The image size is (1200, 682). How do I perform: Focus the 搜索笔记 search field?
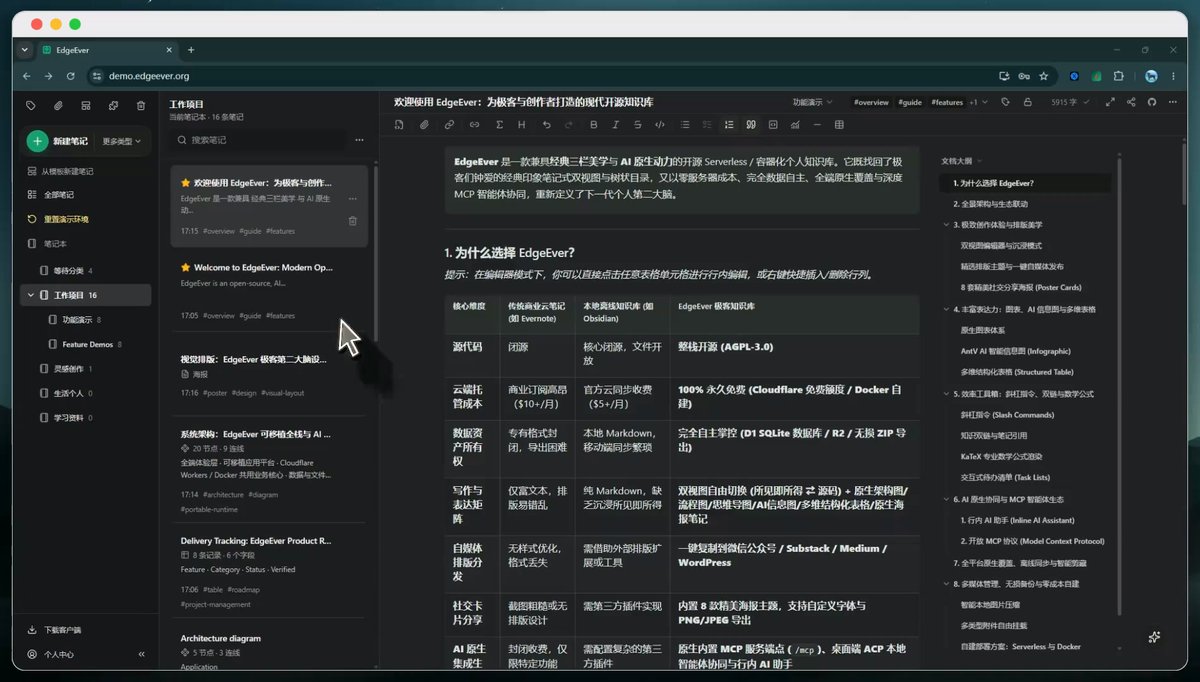pos(260,140)
